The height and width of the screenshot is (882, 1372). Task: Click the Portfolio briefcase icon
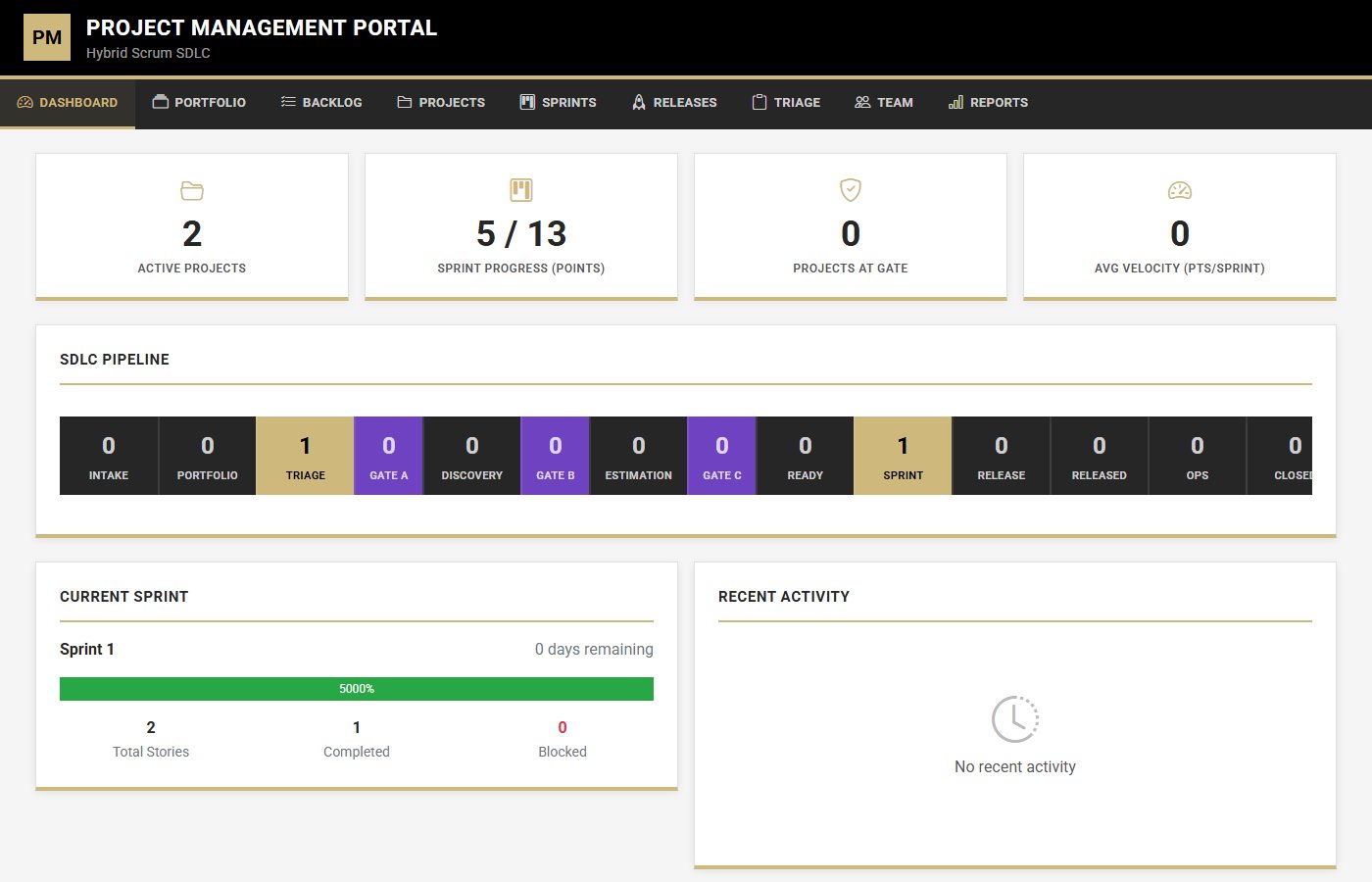(x=161, y=102)
